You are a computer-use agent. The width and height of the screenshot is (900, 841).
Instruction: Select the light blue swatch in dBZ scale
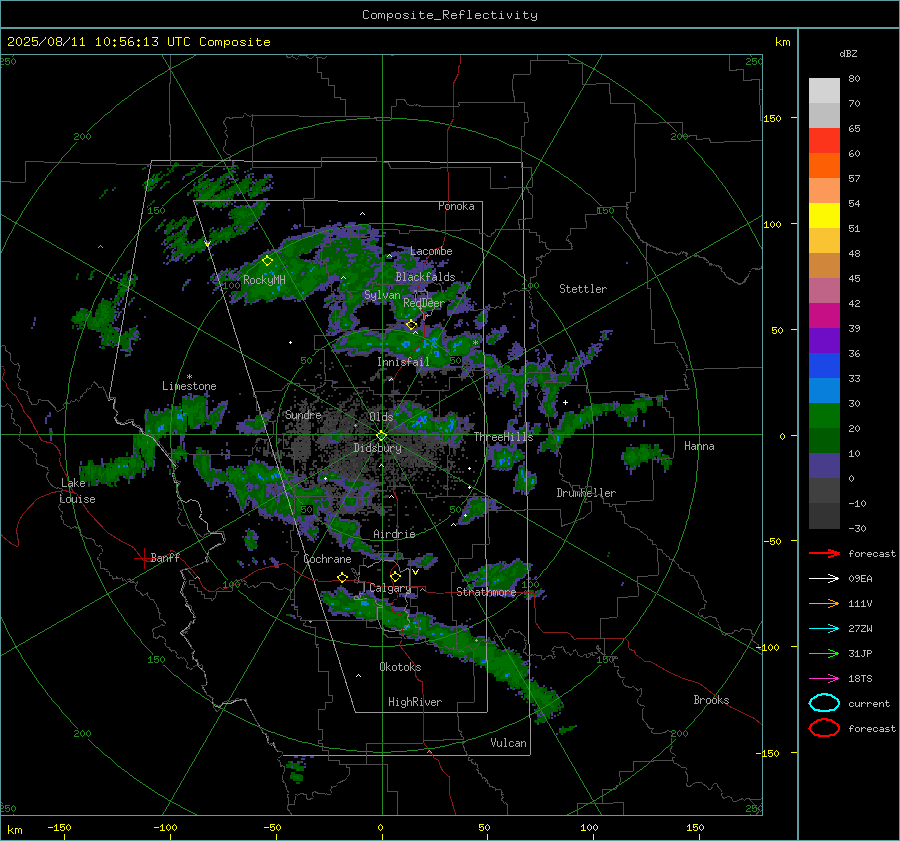click(x=824, y=390)
